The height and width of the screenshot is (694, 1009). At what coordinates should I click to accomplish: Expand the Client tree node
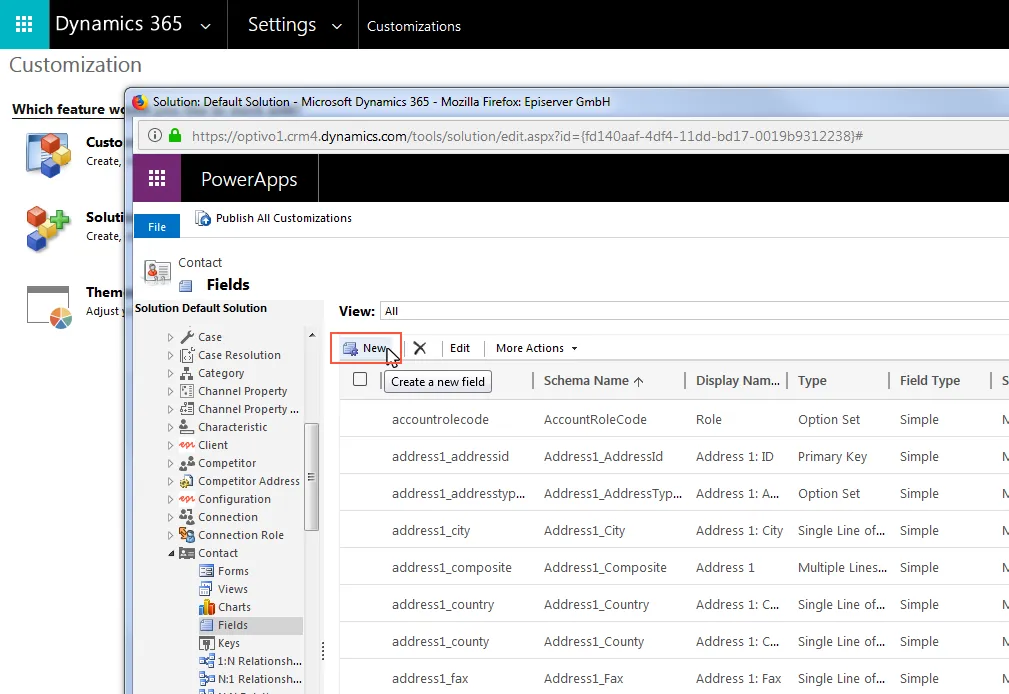click(x=171, y=445)
